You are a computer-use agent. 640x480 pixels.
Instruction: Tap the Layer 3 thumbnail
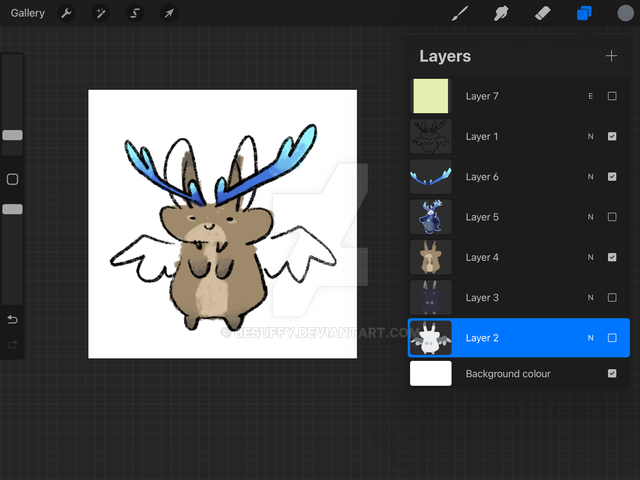[431, 297]
